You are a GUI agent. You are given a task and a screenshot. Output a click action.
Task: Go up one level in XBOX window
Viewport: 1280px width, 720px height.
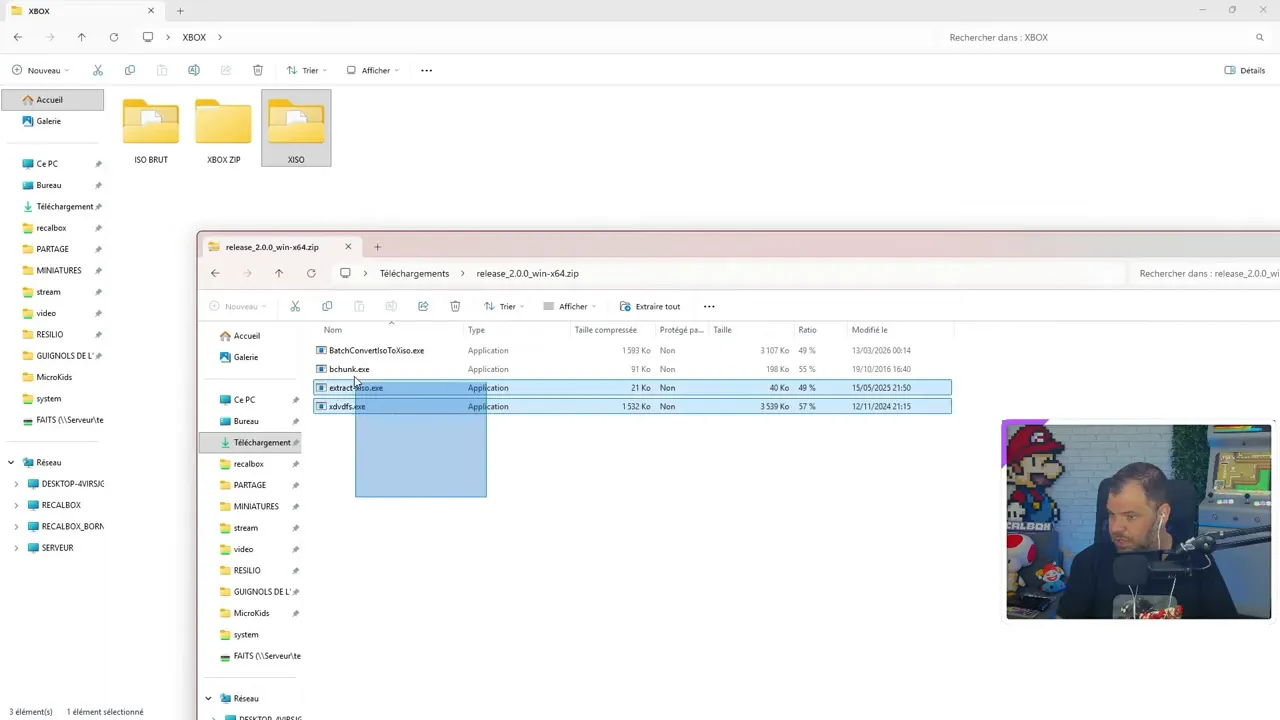(82, 37)
